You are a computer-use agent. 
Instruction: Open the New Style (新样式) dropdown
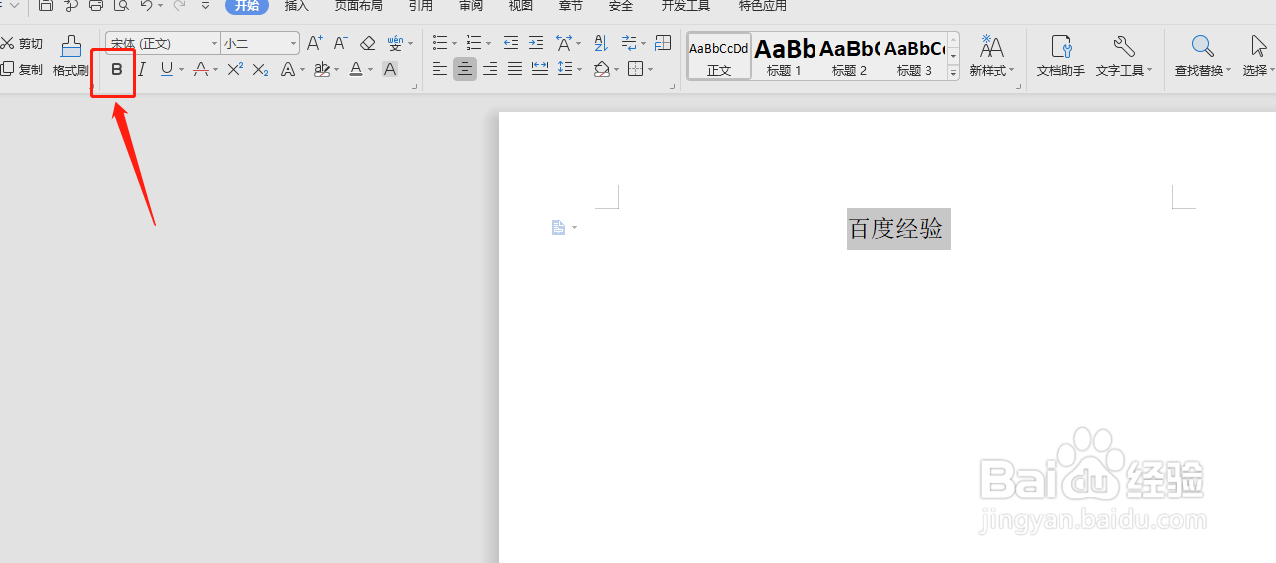pos(992,57)
